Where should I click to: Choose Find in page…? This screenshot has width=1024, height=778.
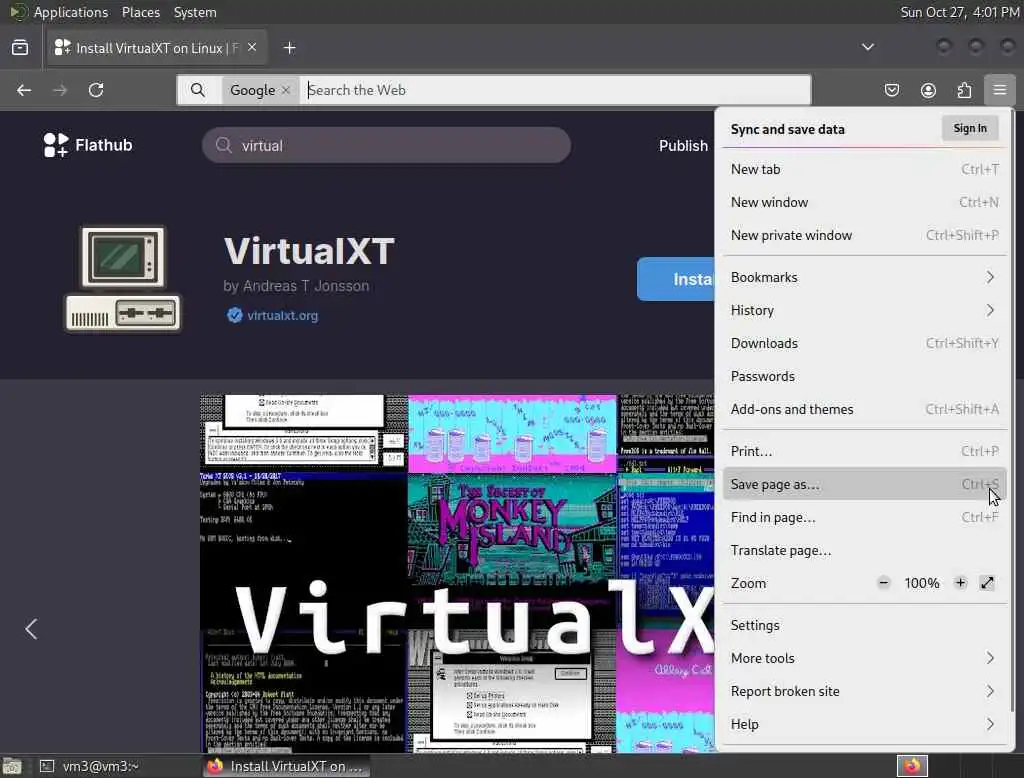(x=865, y=517)
